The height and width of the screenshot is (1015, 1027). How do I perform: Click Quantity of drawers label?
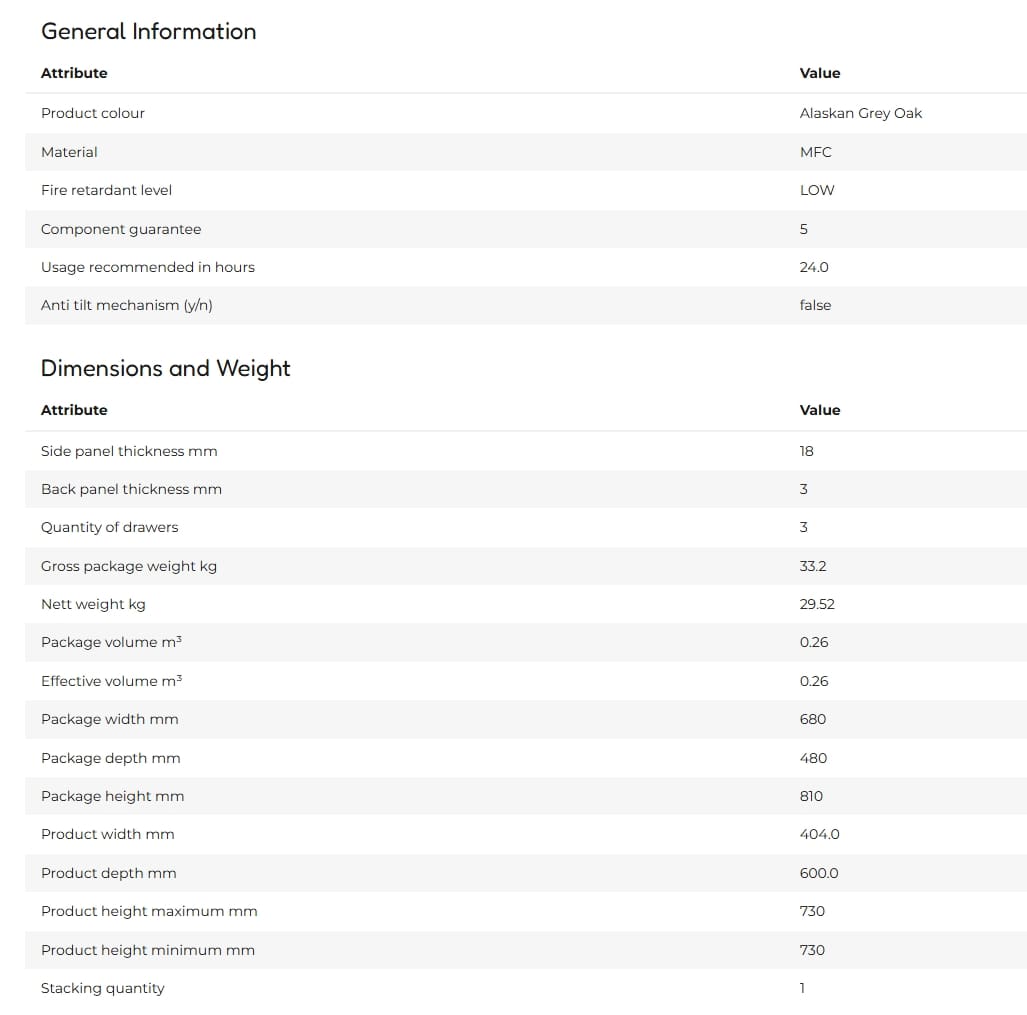109,527
